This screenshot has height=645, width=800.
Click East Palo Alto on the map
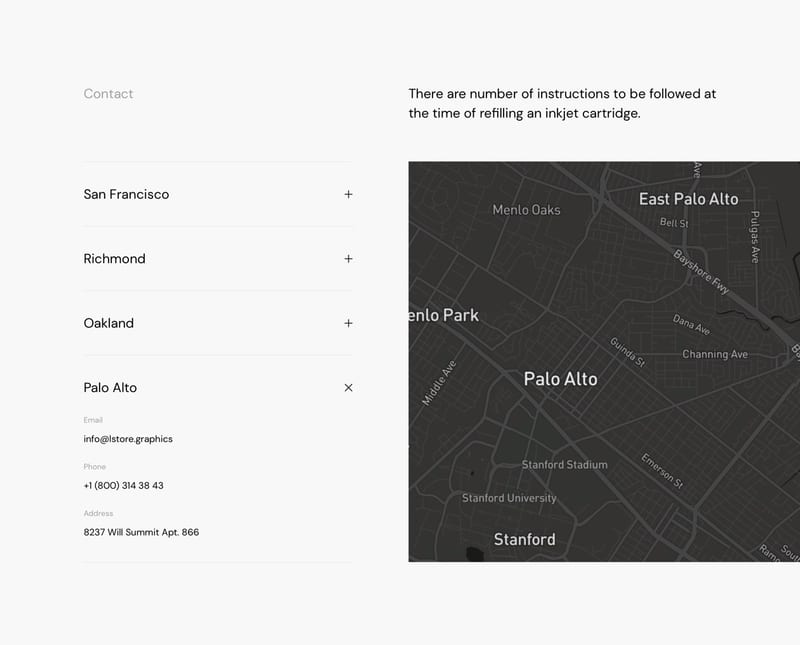[688, 199]
